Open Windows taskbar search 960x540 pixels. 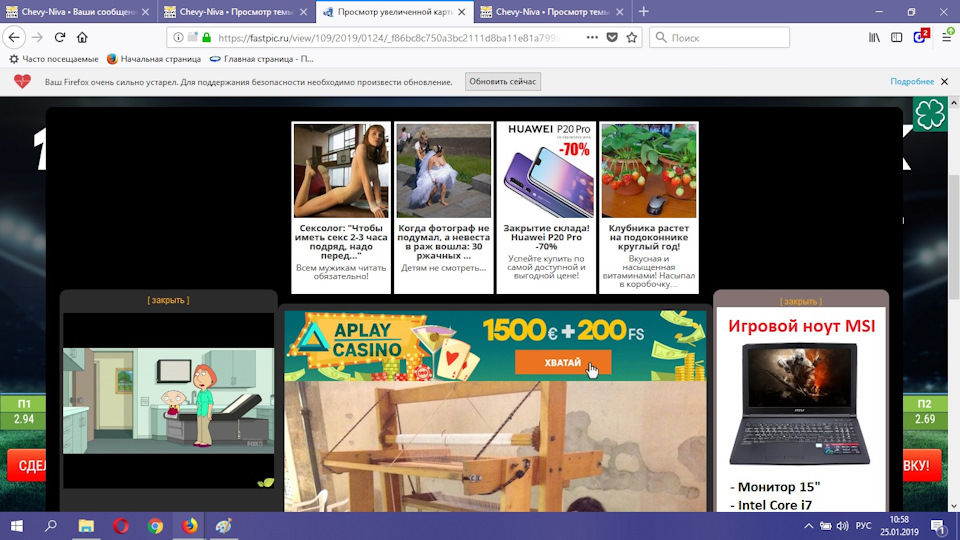[51, 526]
